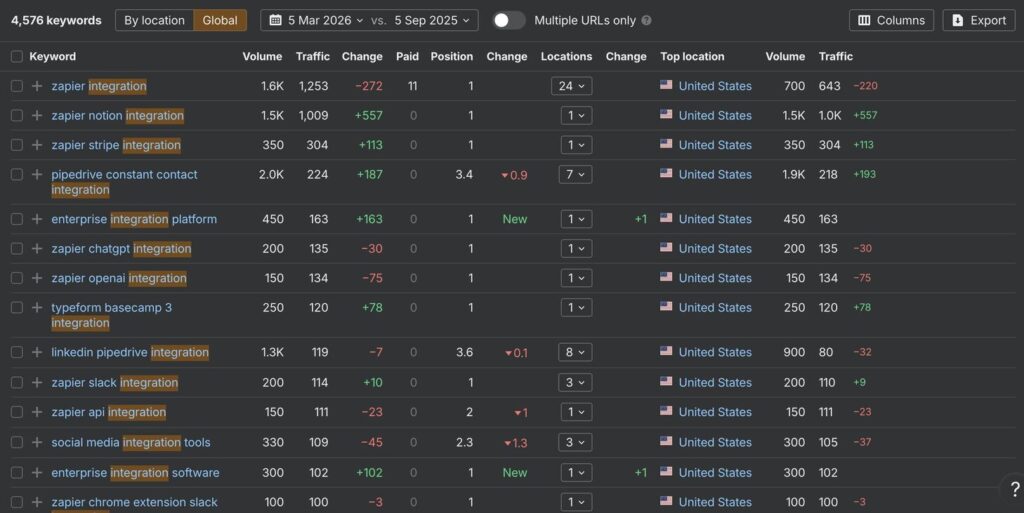
Task: Toggle the Multiple URLs only switch
Action: [x=509, y=20]
